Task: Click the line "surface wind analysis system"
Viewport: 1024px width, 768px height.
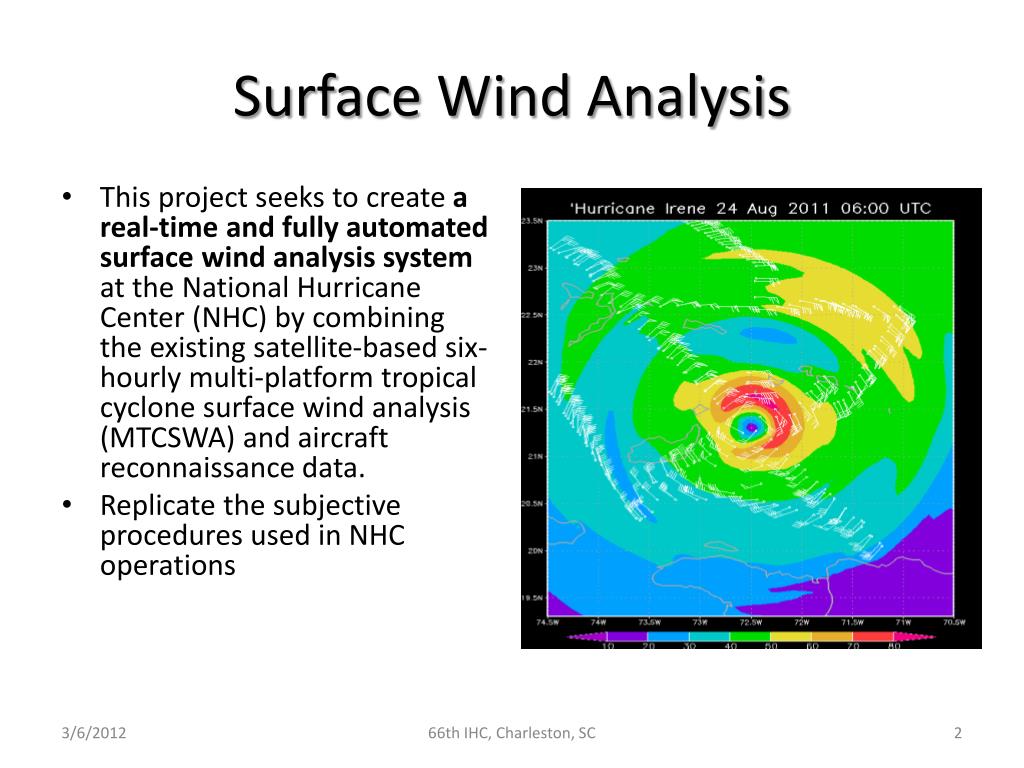Action: click(286, 257)
